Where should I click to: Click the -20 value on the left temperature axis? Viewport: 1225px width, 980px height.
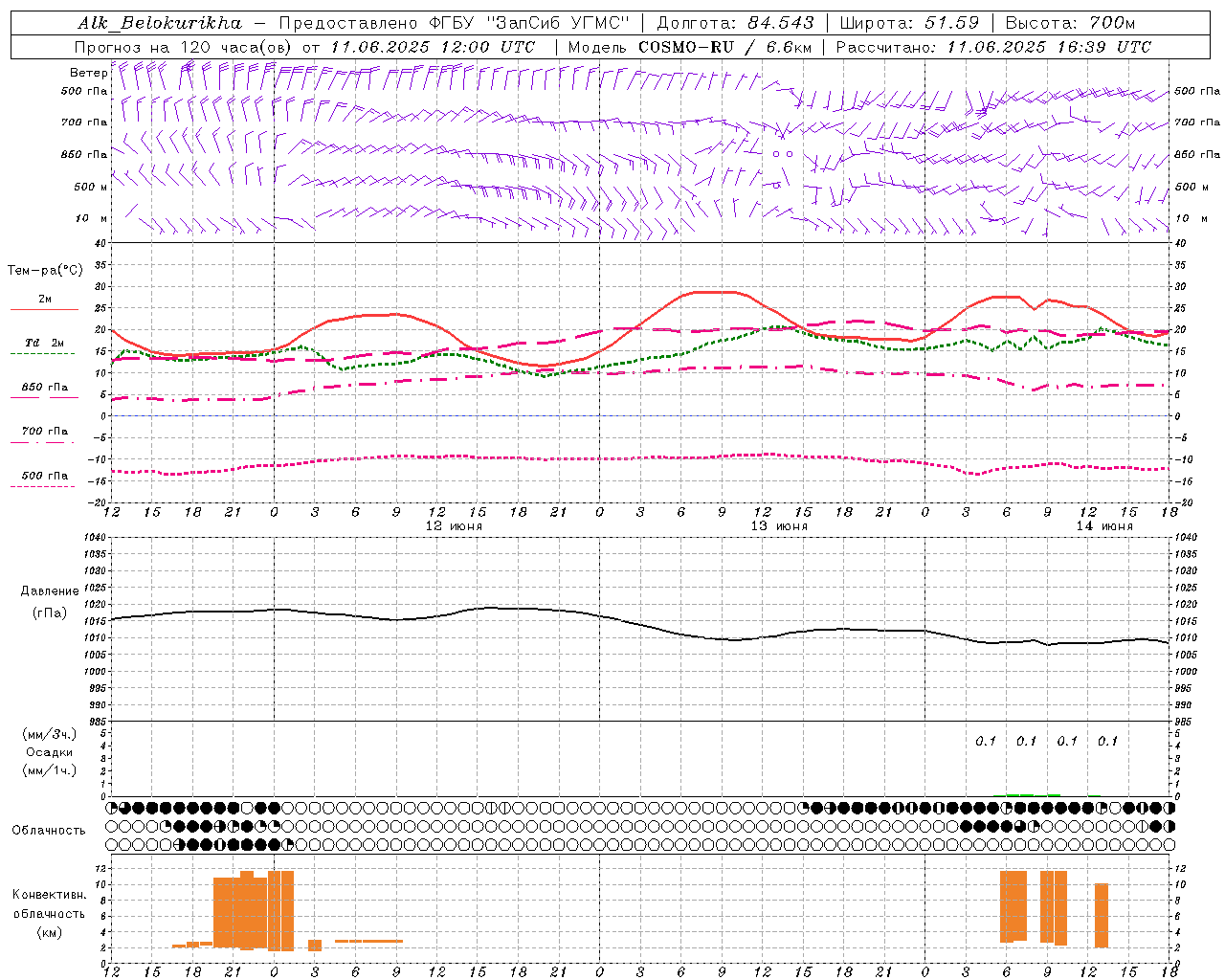click(x=99, y=502)
